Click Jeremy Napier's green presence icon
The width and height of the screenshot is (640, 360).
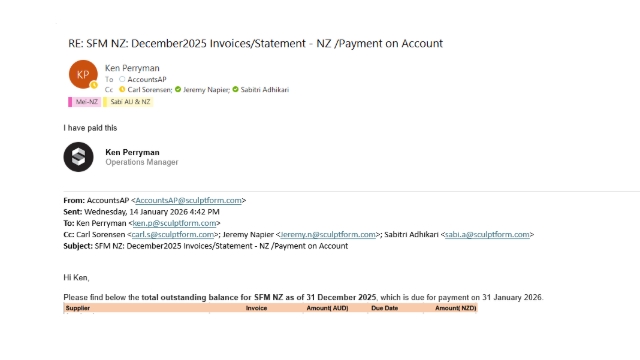pyautogui.click(x=178, y=89)
